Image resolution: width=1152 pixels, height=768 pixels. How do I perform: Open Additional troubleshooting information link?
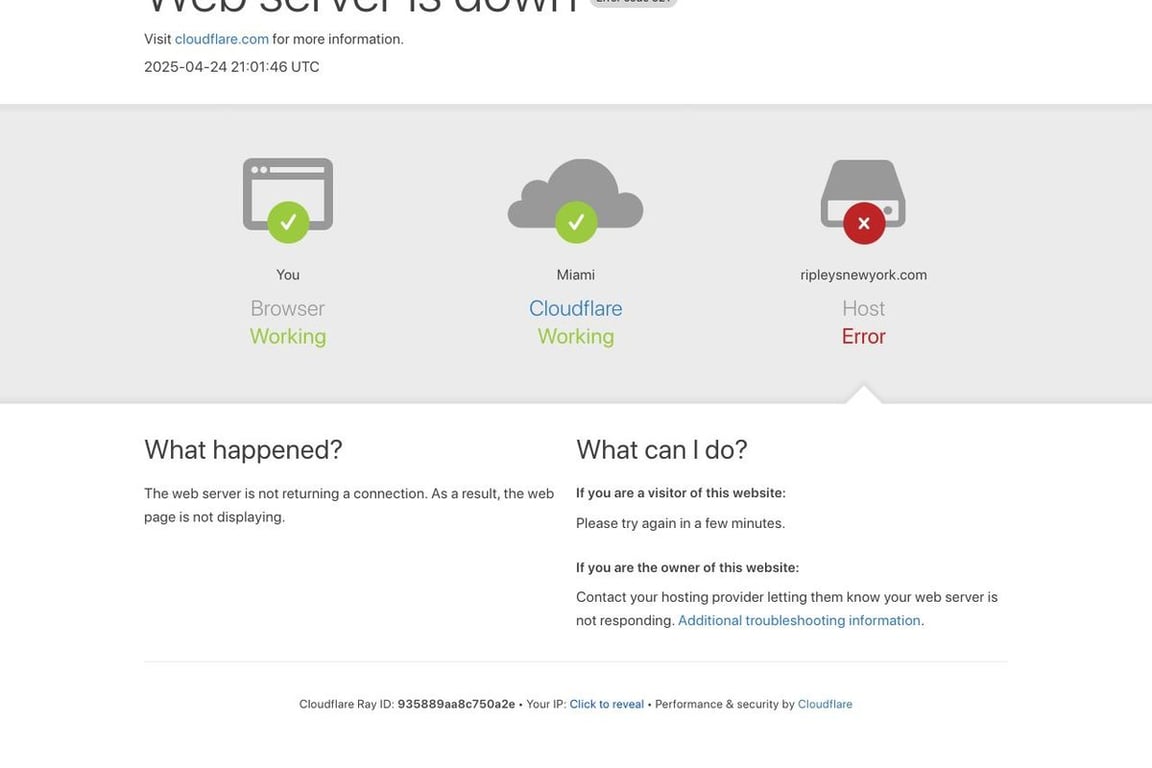coord(799,620)
